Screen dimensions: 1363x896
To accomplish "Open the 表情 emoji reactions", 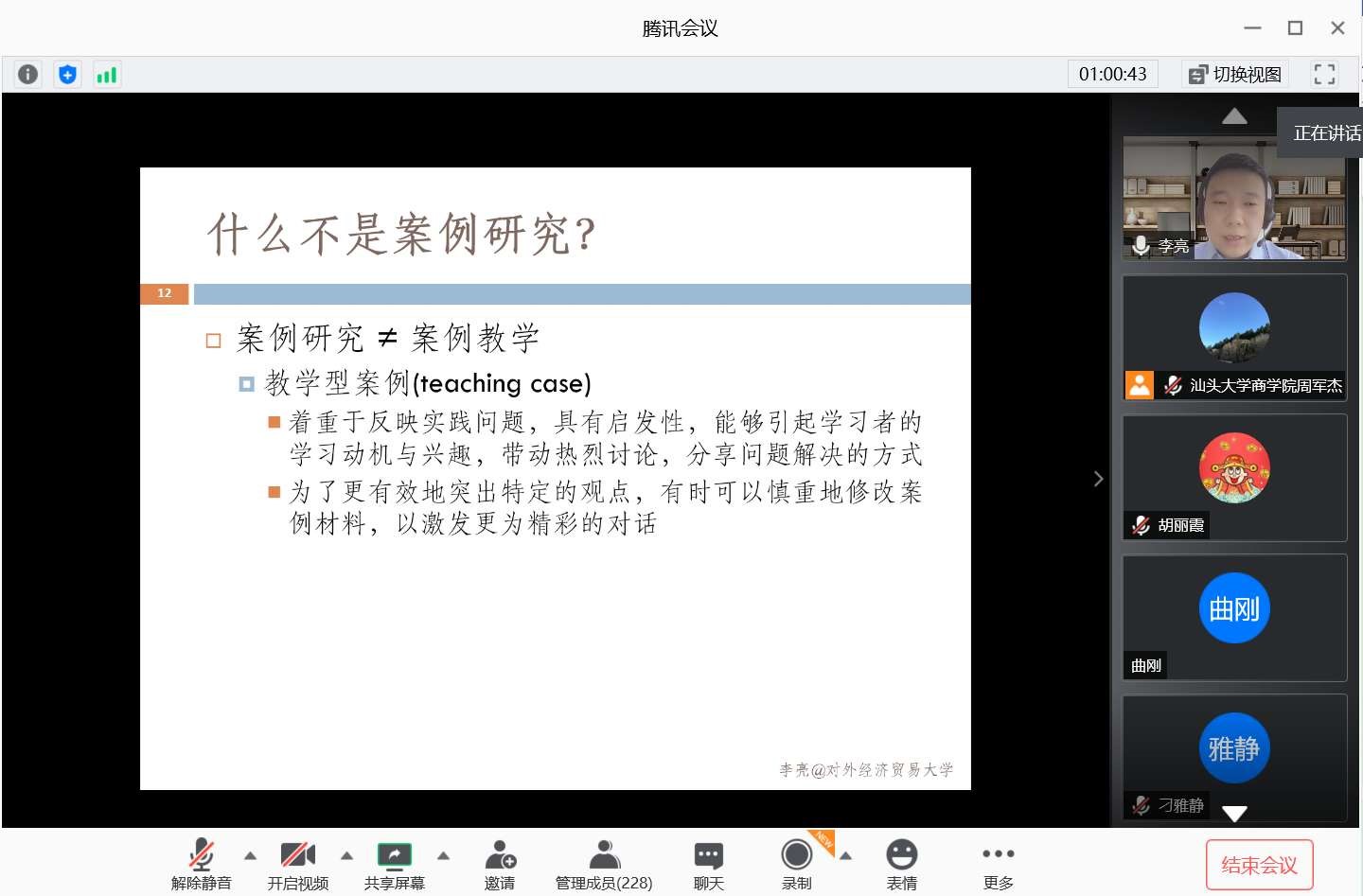I will coord(901,864).
